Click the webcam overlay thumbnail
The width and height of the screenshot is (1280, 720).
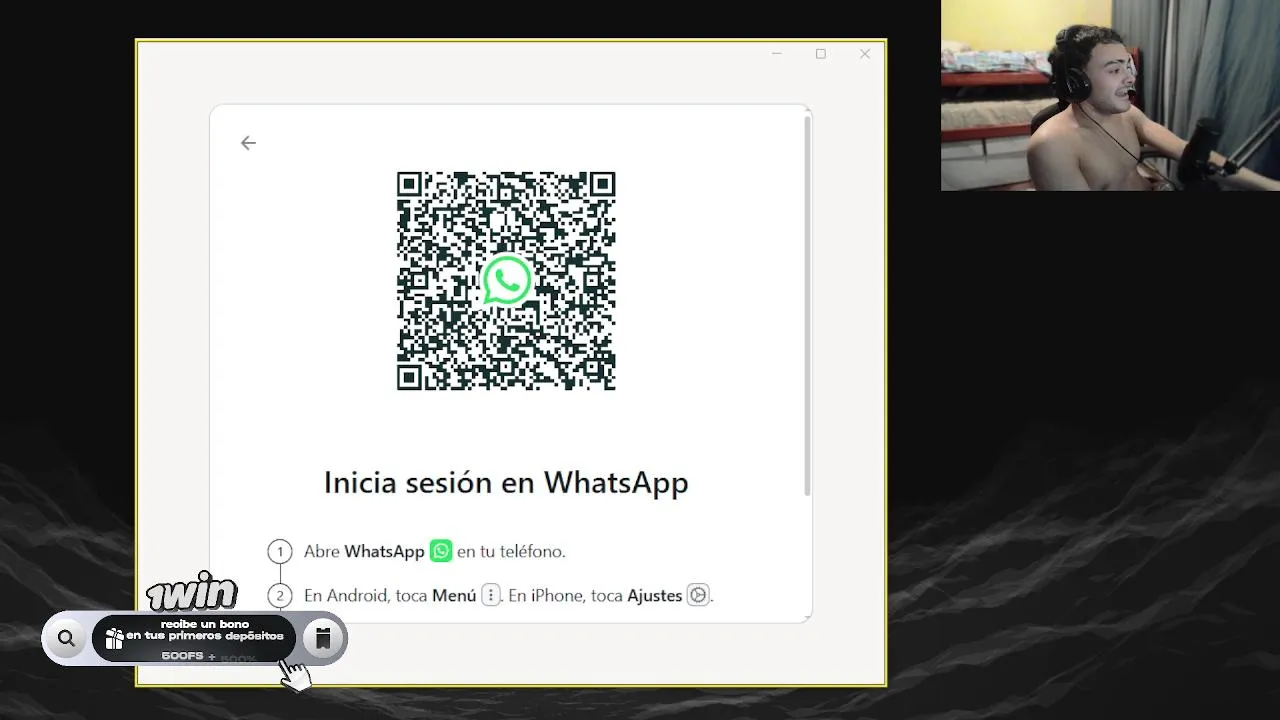click(x=1110, y=95)
